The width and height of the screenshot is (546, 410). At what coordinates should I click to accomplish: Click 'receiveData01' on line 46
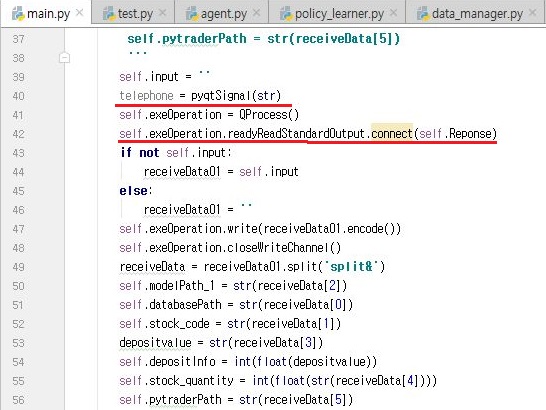(x=182, y=210)
